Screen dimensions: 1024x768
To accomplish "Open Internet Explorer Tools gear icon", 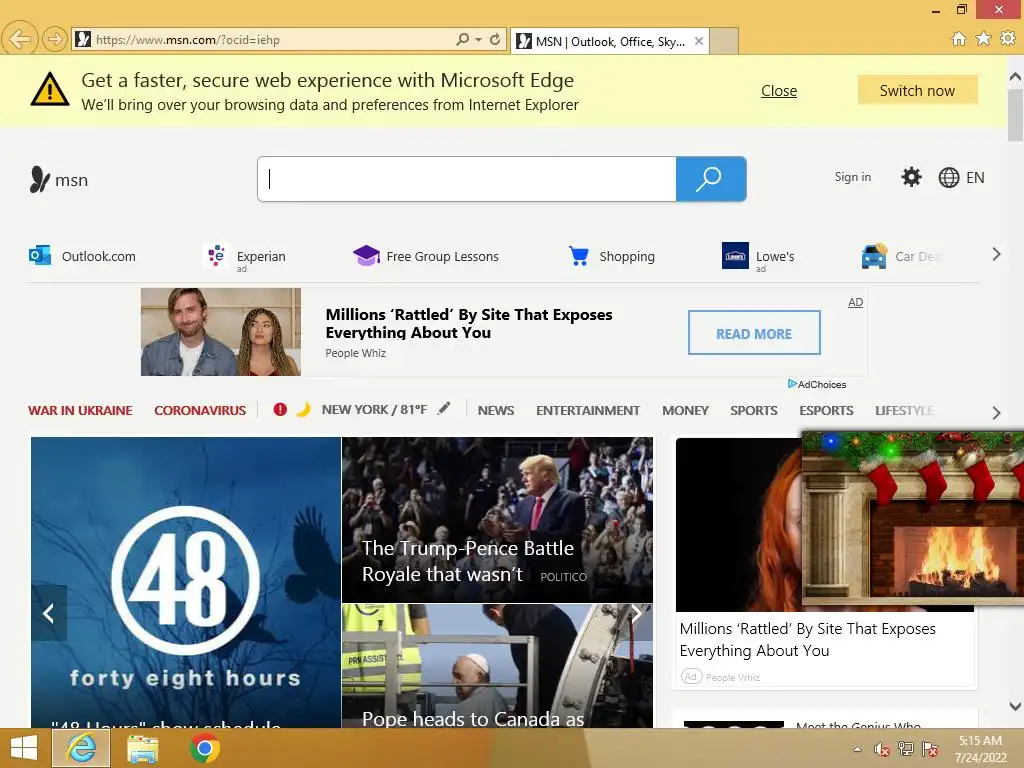I will 1008,39.
